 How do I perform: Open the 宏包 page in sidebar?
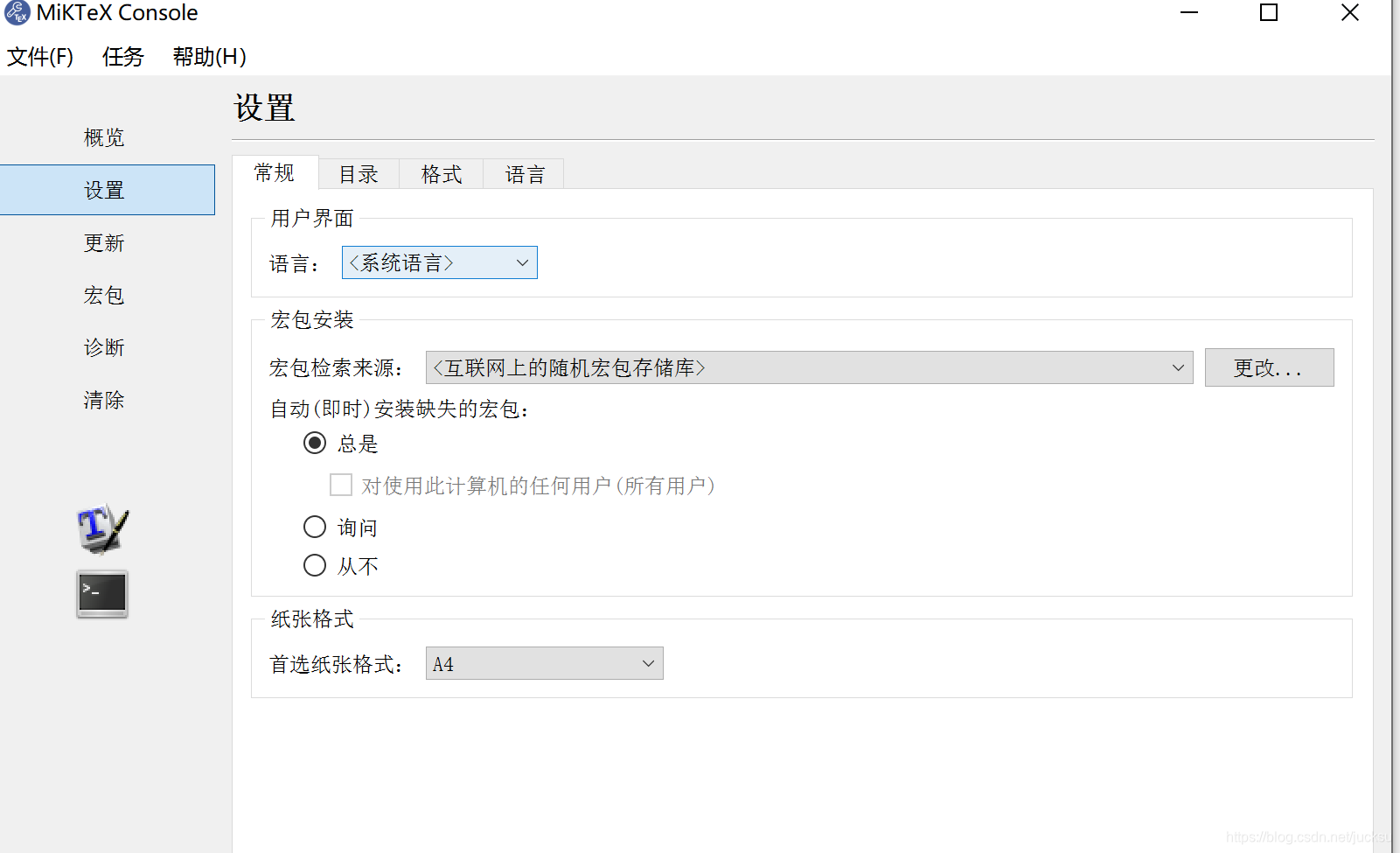point(104,295)
